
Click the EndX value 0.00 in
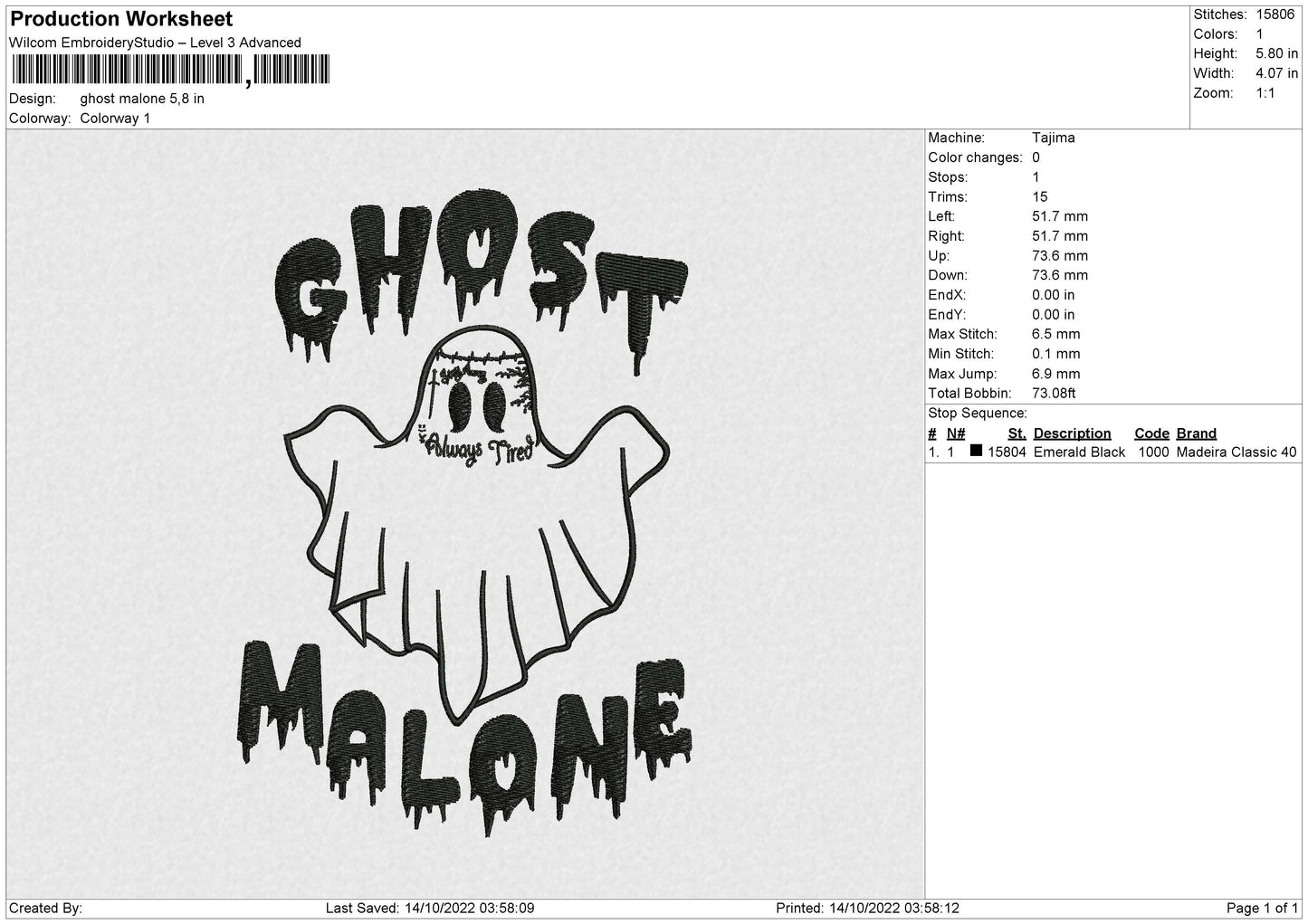click(x=1054, y=295)
